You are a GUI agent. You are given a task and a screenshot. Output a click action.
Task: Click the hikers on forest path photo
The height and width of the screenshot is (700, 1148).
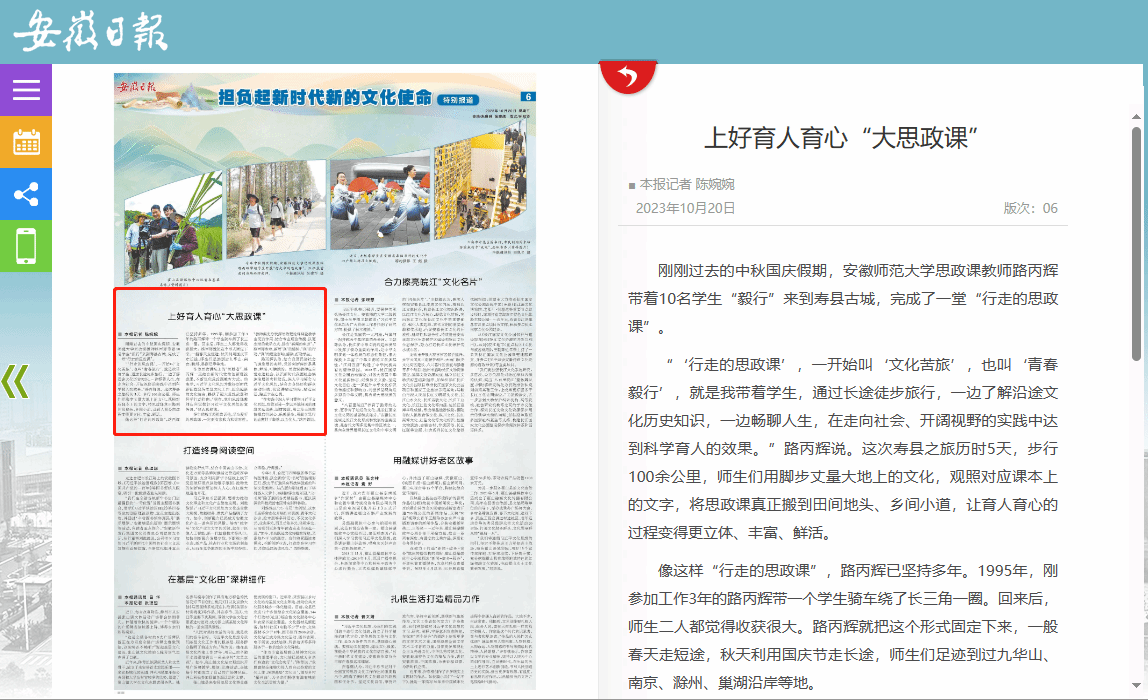pos(276,209)
